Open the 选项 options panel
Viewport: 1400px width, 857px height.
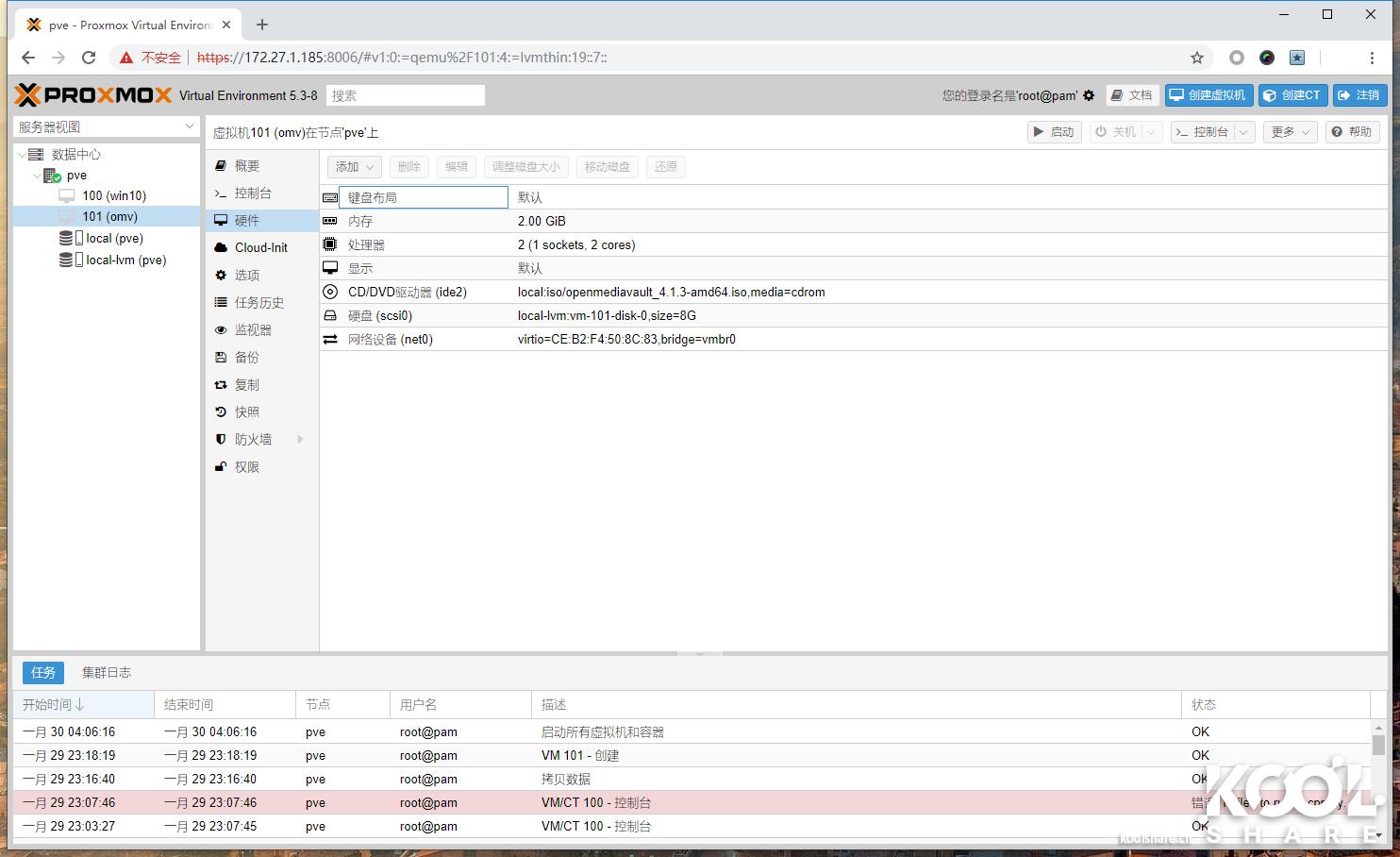pyautogui.click(x=247, y=275)
